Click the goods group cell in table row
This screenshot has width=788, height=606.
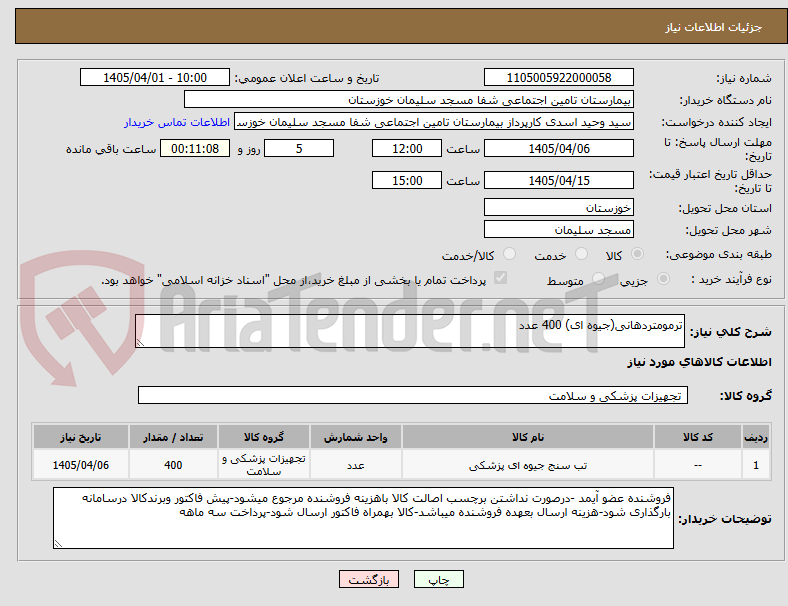[x=263, y=465]
